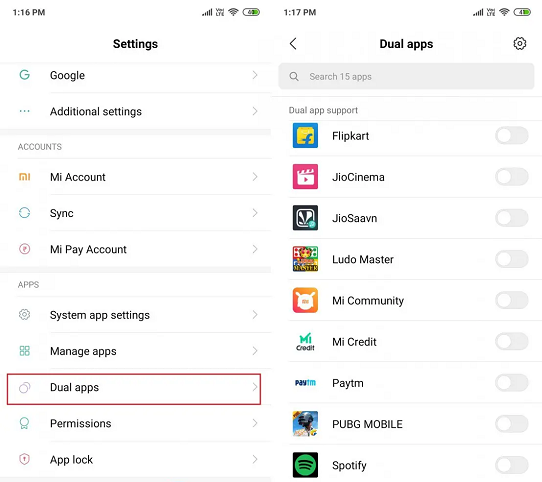Tap the PUBG MOBILE app name
The height and width of the screenshot is (482, 542).
[367, 424]
